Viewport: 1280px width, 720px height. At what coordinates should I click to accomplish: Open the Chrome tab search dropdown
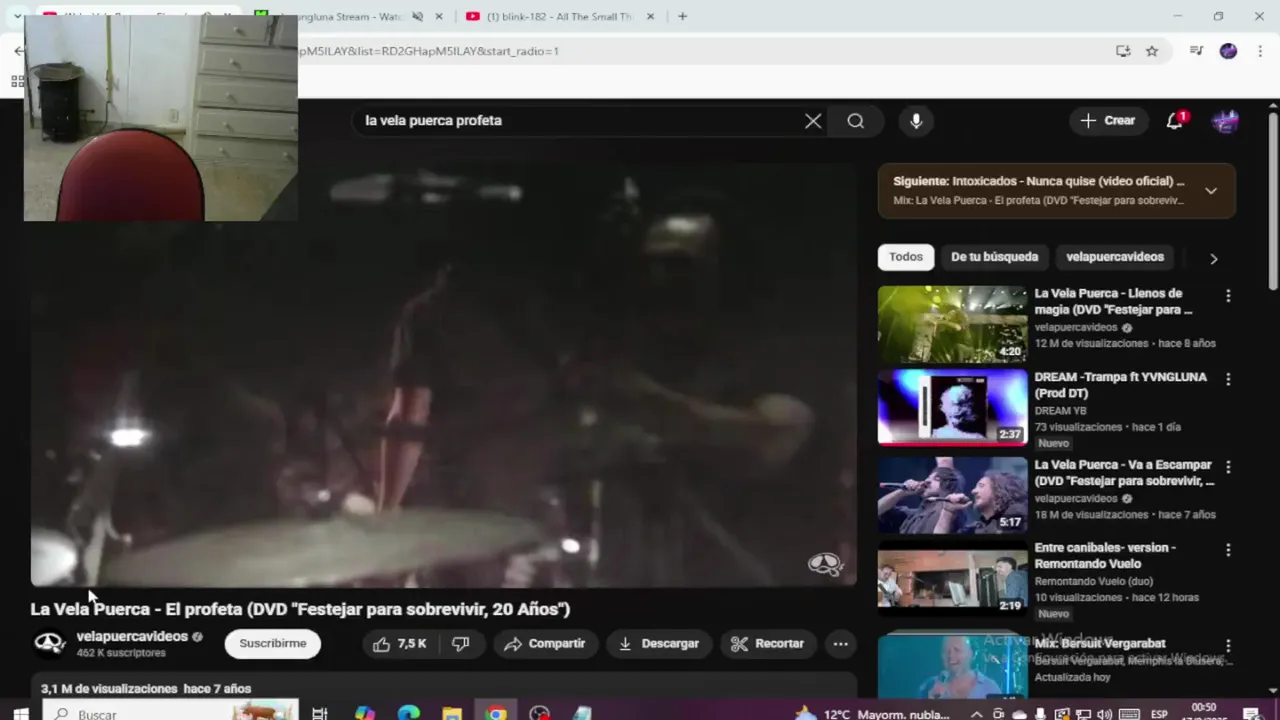pyautogui.click(x=18, y=16)
